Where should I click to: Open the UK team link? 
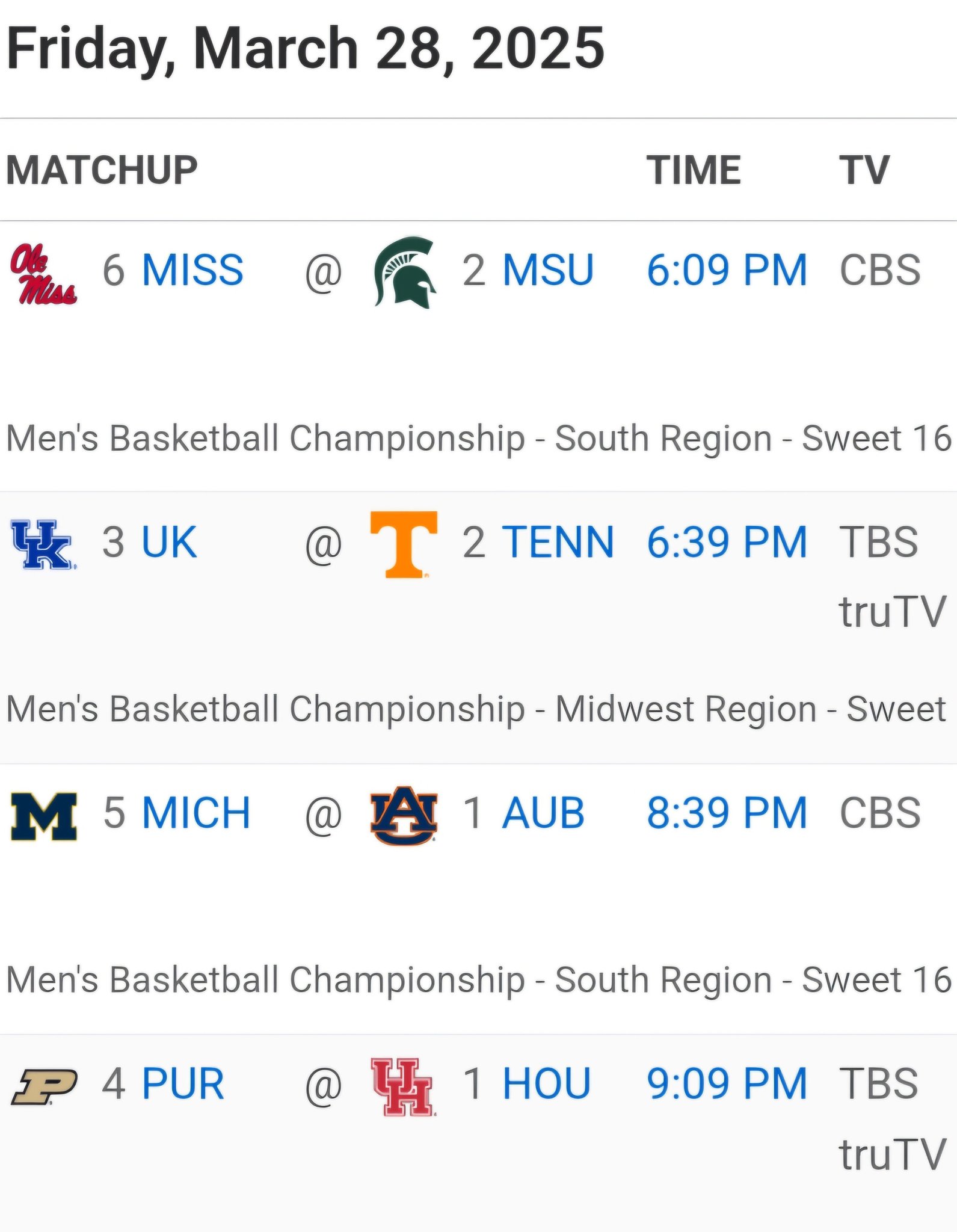169,542
